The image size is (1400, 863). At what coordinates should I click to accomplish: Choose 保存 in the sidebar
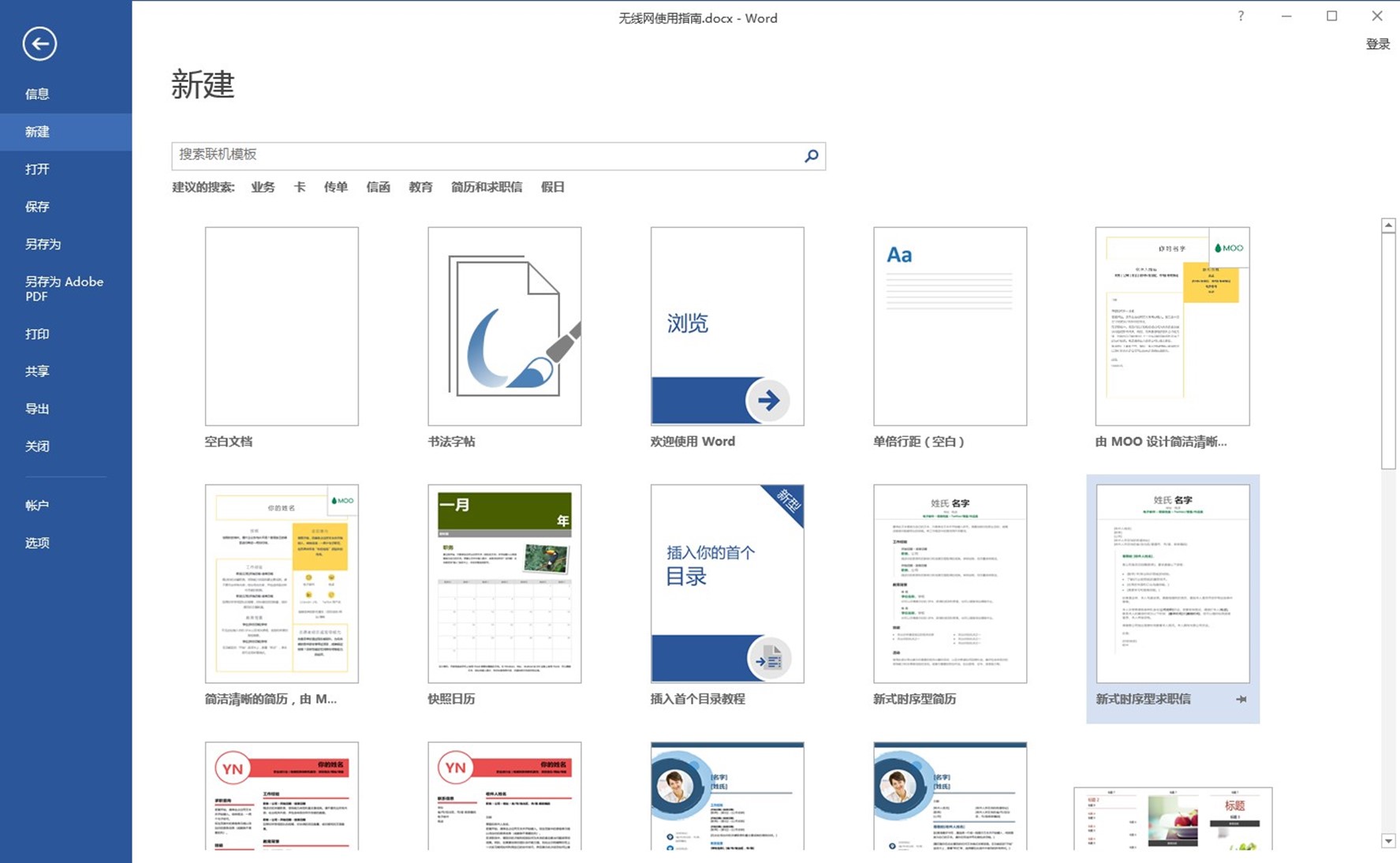click(65, 207)
